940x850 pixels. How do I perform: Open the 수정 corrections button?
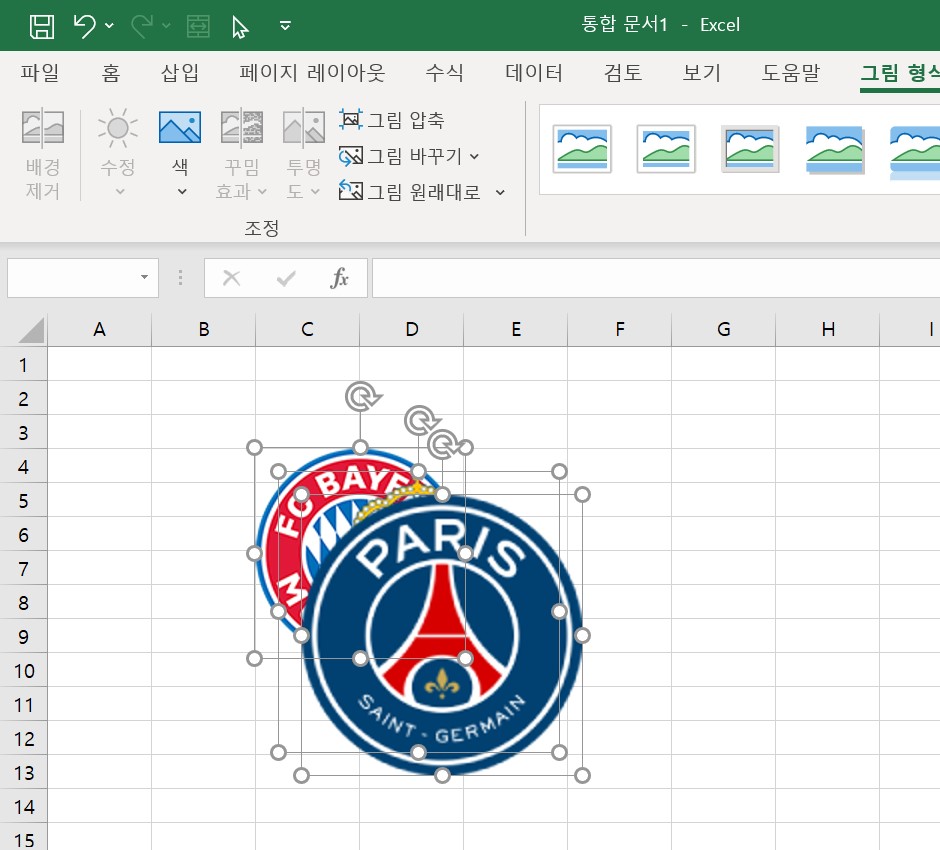118,152
